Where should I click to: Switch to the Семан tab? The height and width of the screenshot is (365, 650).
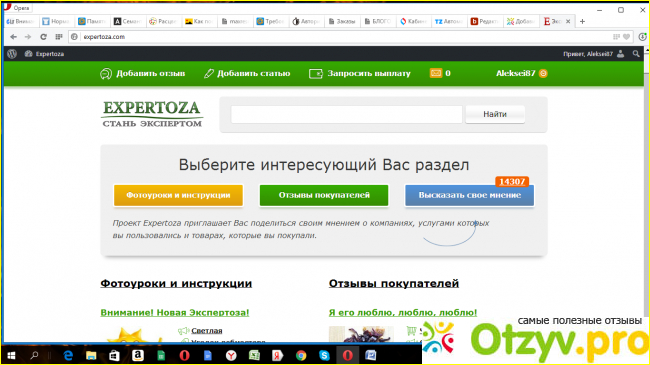[128, 21]
